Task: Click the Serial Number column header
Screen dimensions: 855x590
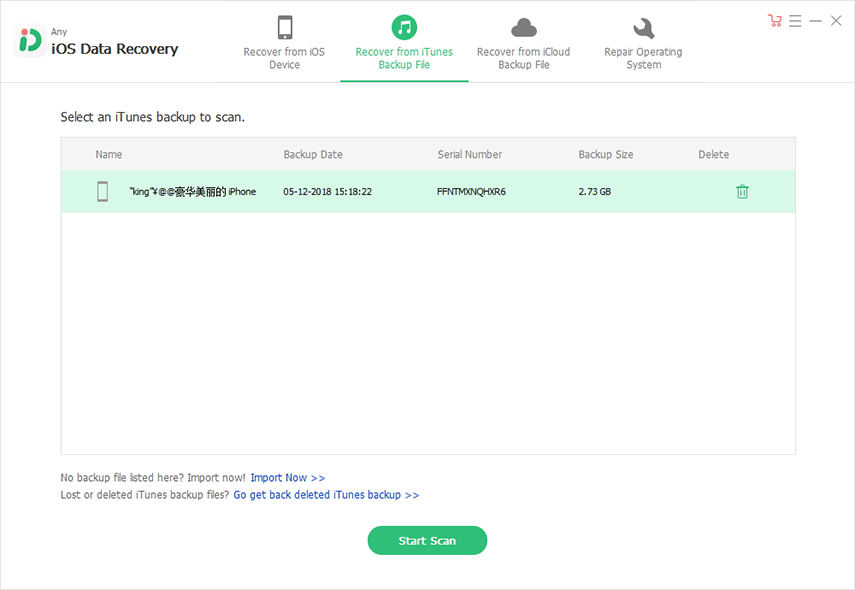Action: point(469,154)
